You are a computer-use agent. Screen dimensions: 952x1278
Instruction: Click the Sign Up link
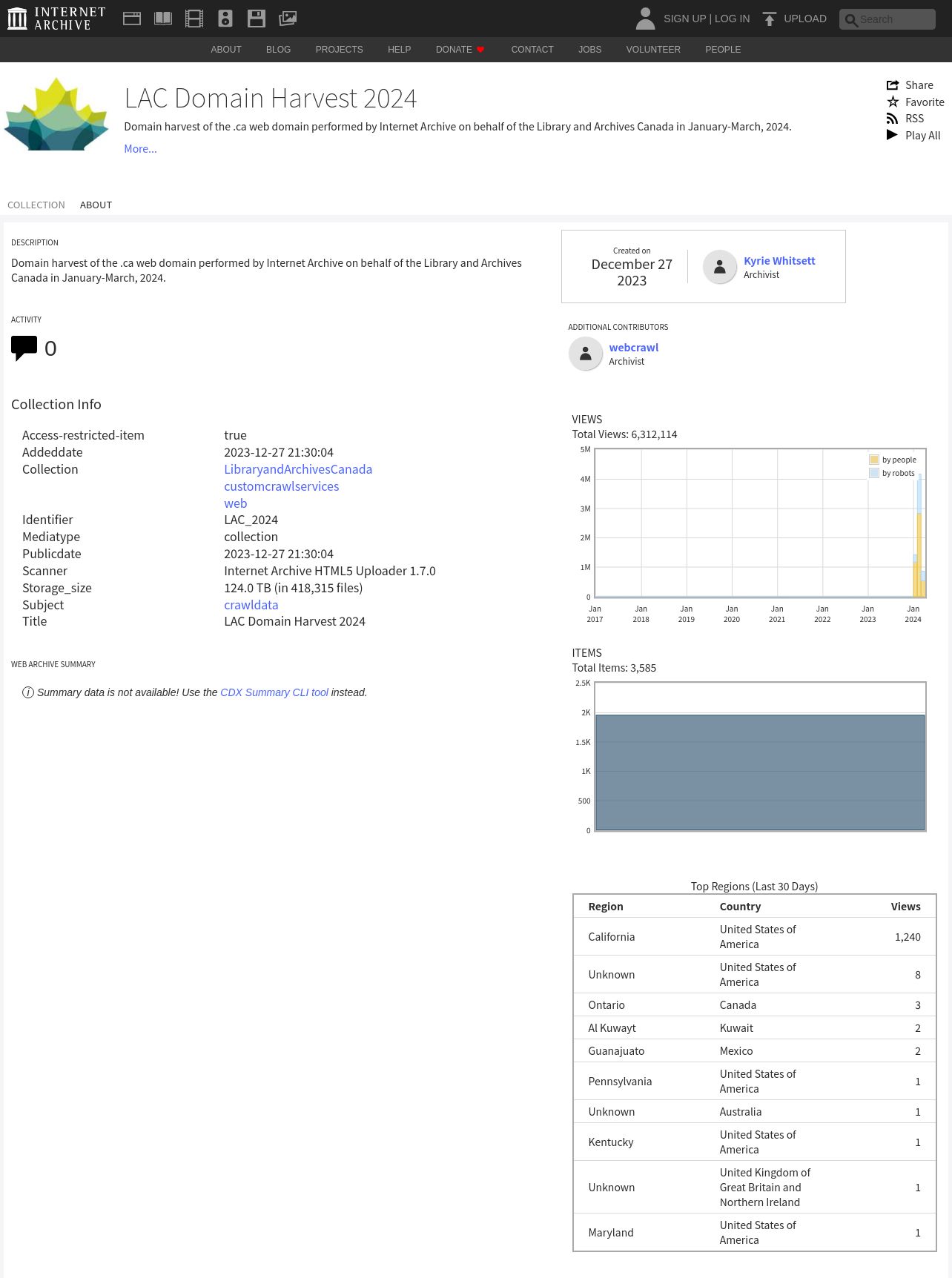684,19
